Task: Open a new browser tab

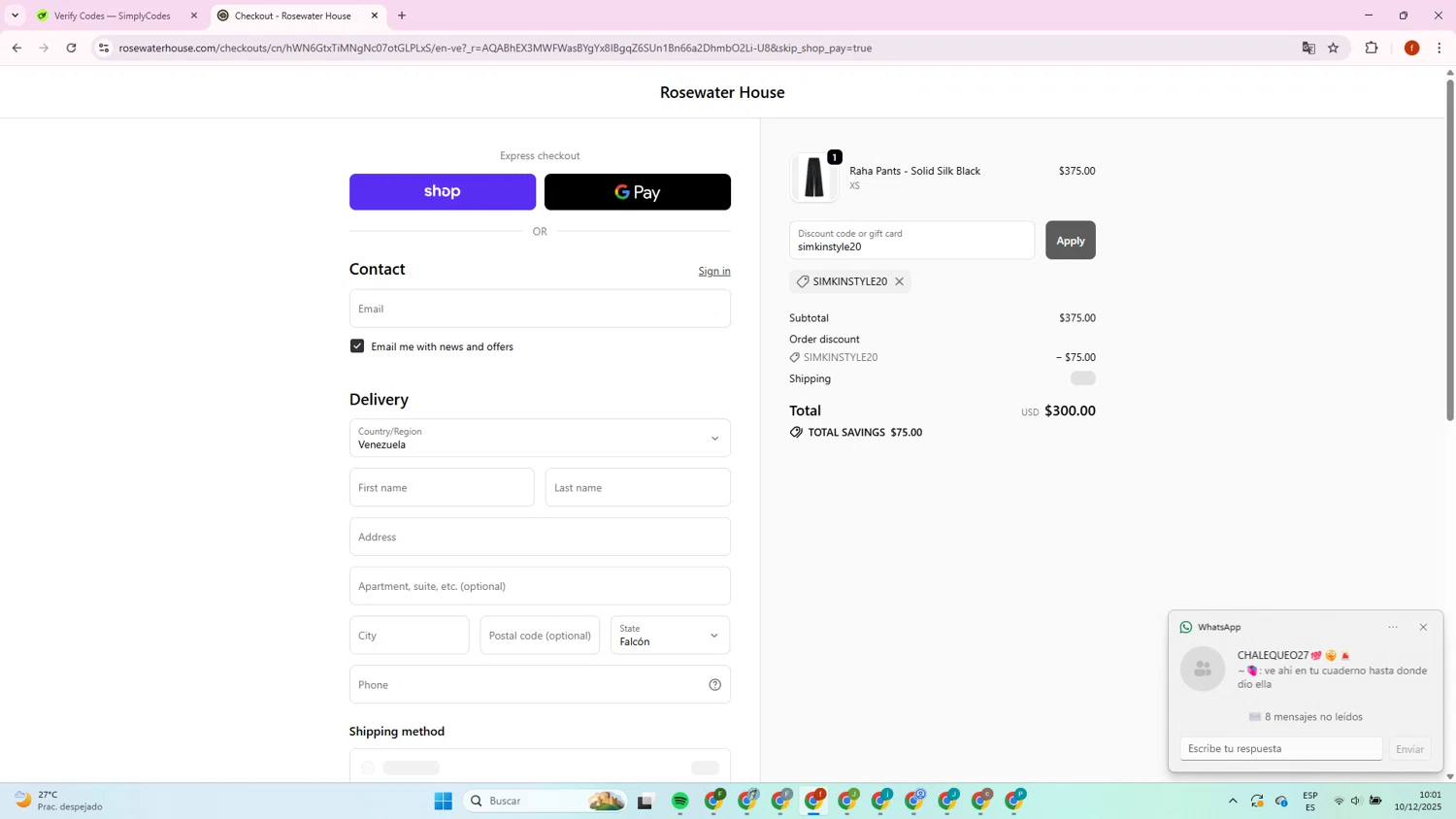Action: click(x=402, y=16)
